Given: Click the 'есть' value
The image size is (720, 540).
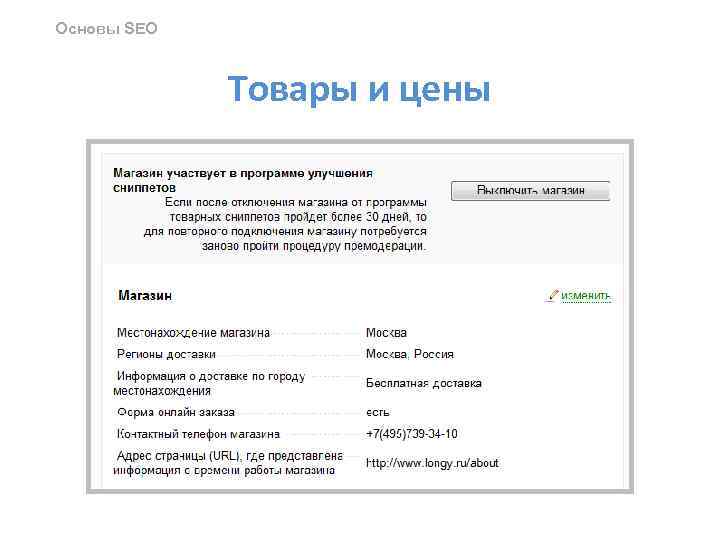Looking at the screenshot, I should (x=377, y=413).
